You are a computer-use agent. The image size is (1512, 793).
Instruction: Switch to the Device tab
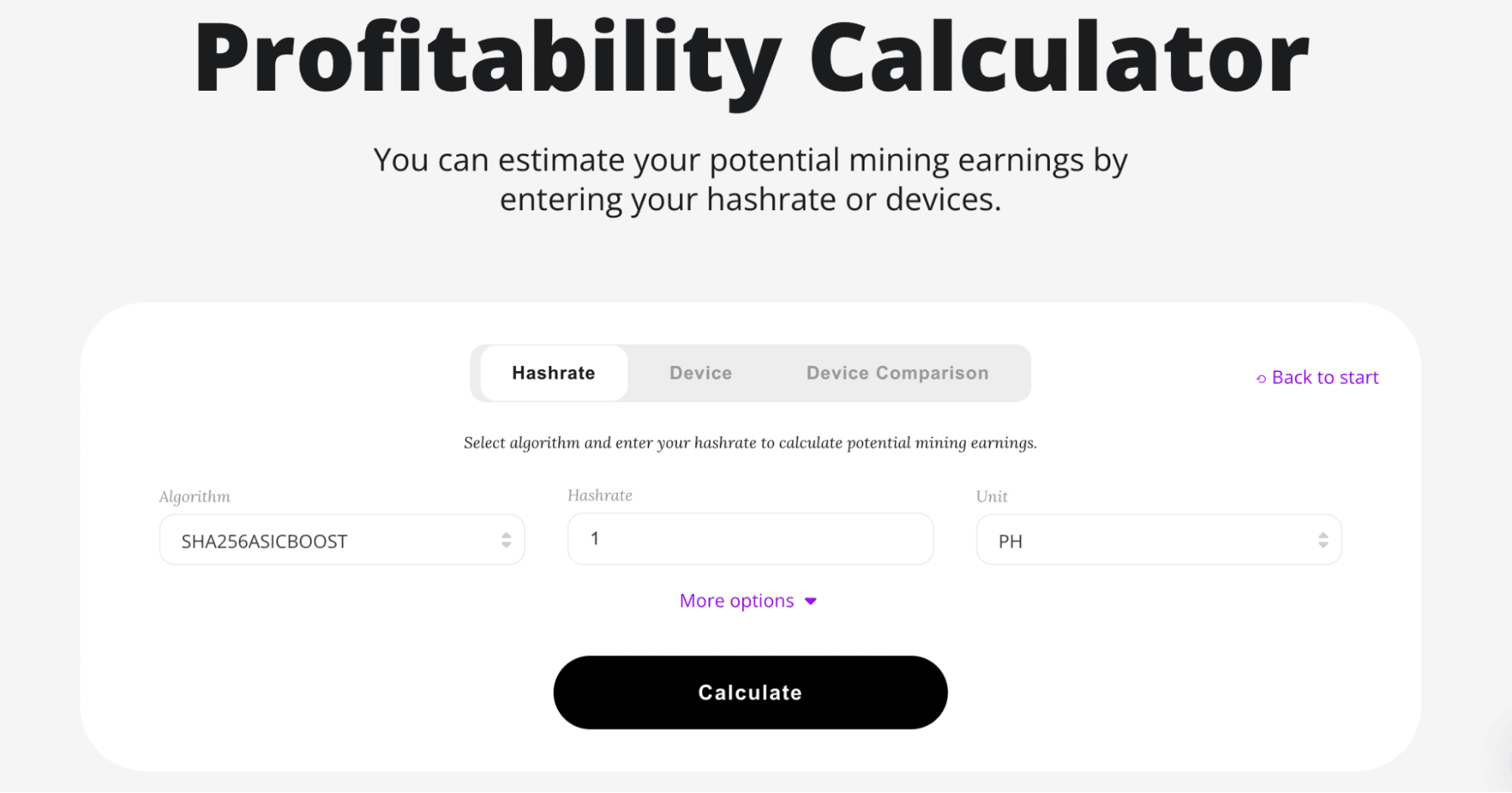(x=699, y=373)
